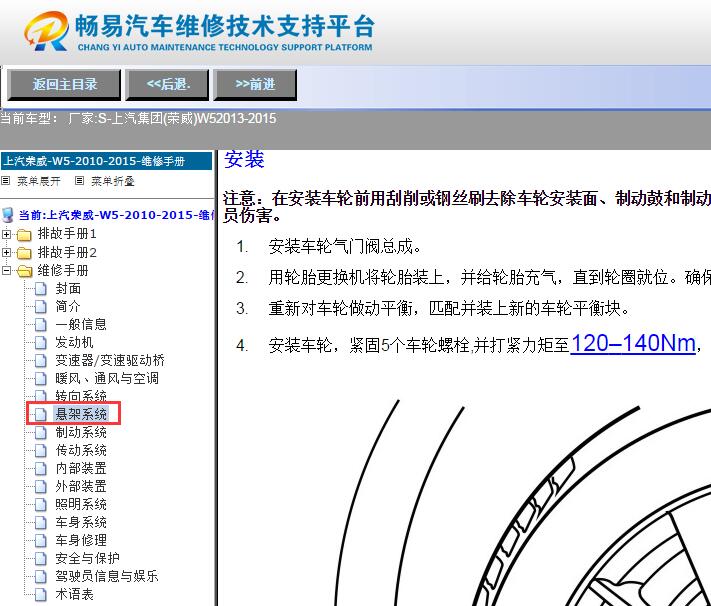Viewport: 711px width, 606px height.
Task: Open the 简介 page
Action: coord(68,306)
